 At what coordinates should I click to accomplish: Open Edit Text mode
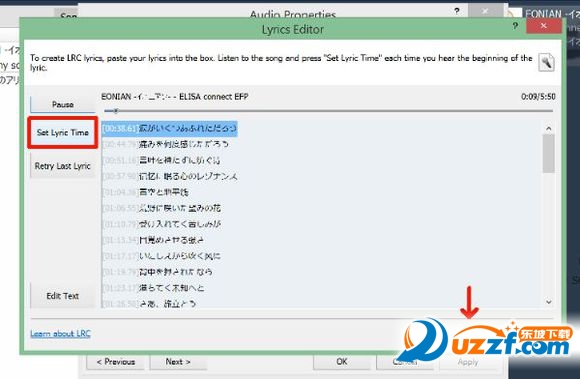tap(63, 296)
